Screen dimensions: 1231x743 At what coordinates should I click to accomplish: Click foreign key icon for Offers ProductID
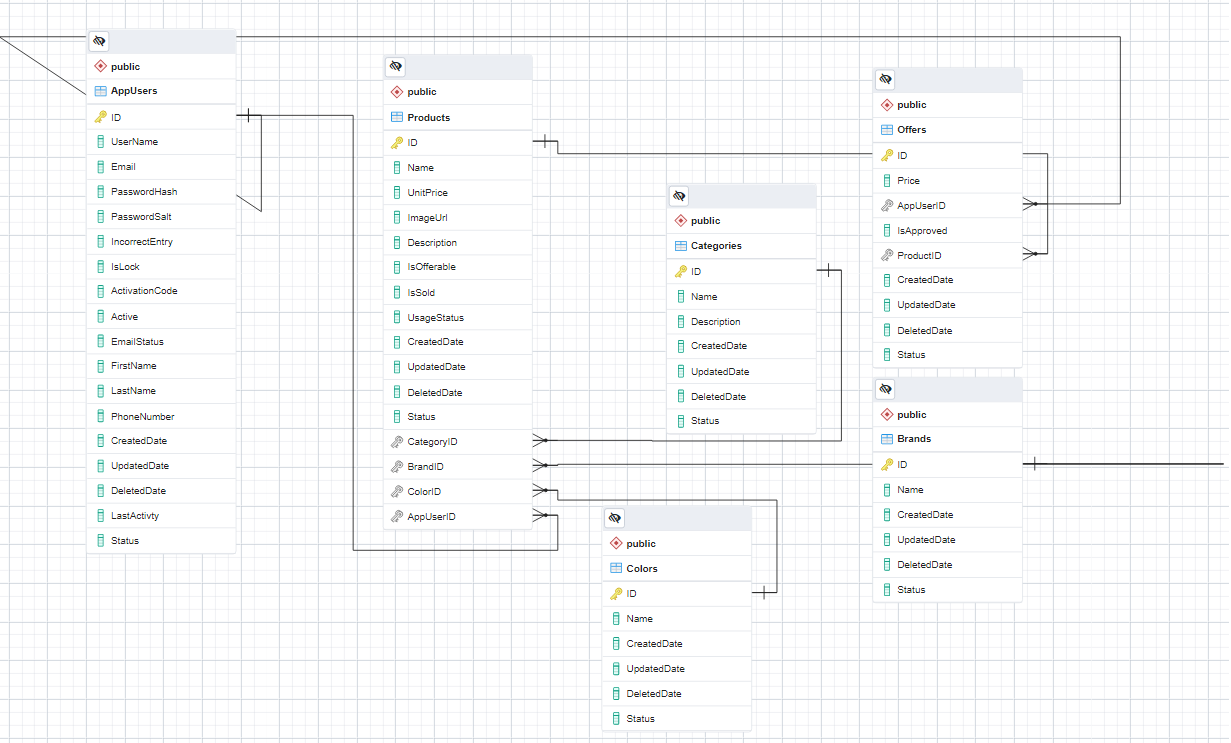tap(886, 255)
